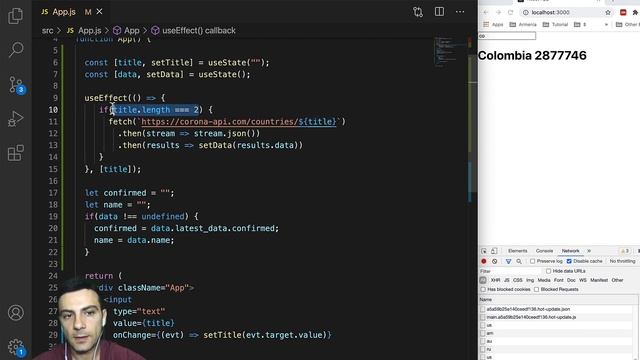Filter network requests by Manifest

click(599, 280)
